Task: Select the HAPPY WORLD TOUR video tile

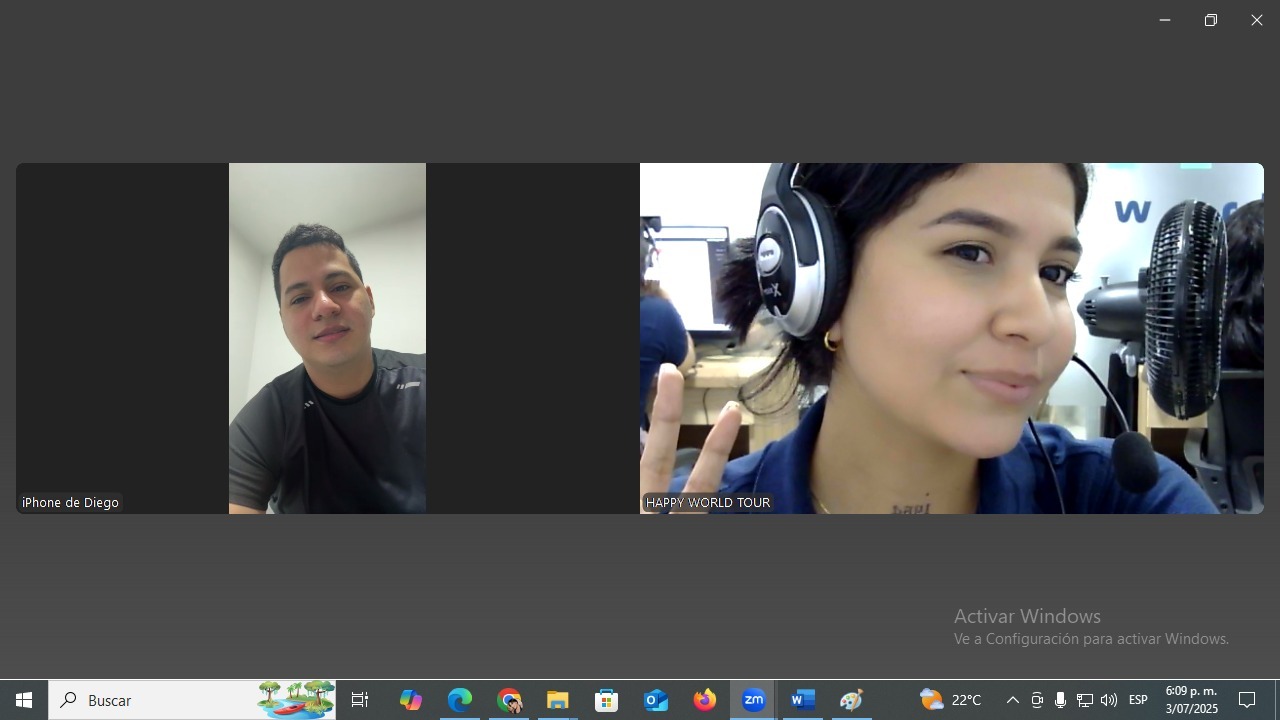Action: (951, 338)
